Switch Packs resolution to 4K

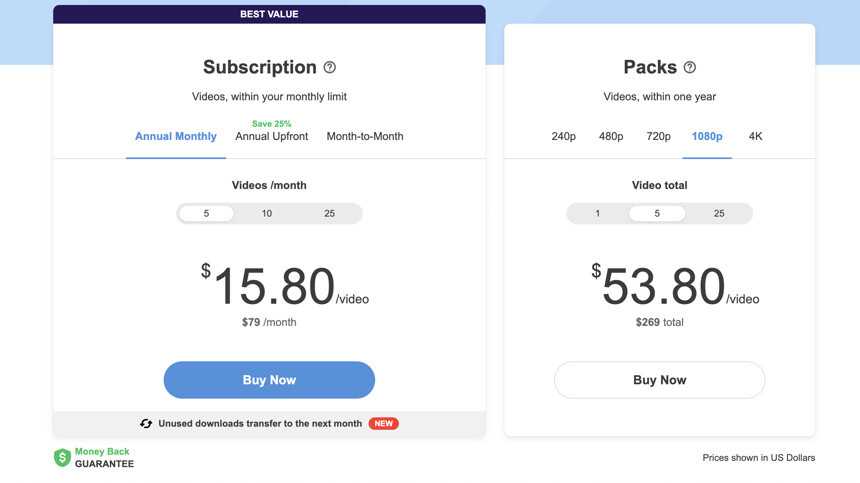pos(756,137)
